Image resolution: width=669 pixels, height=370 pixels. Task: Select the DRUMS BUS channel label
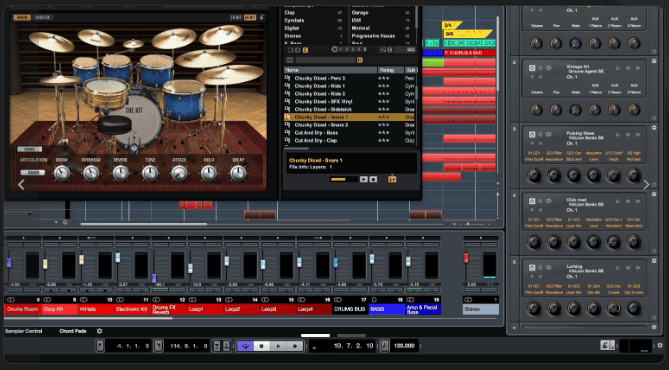pos(350,309)
